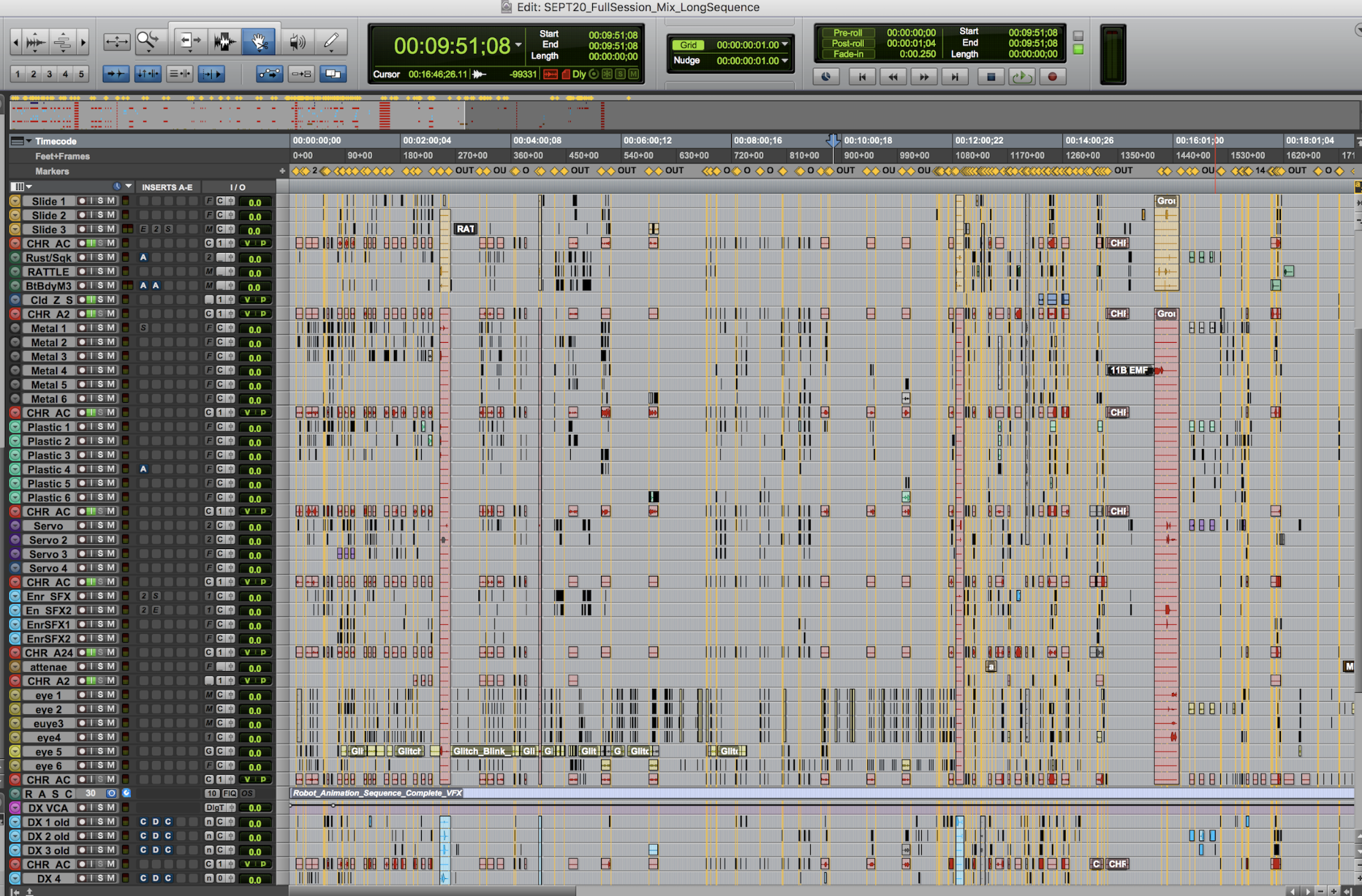This screenshot has height=896, width=1362.
Task: Enable the Fade-in option
Action: [x=847, y=55]
